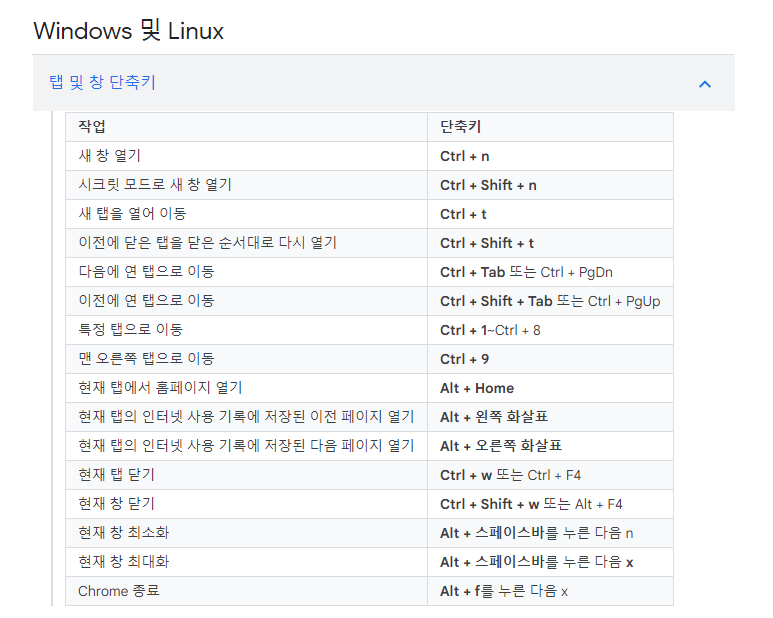Collapse the 탭 및 창 단축키 section chevron

(x=705, y=84)
